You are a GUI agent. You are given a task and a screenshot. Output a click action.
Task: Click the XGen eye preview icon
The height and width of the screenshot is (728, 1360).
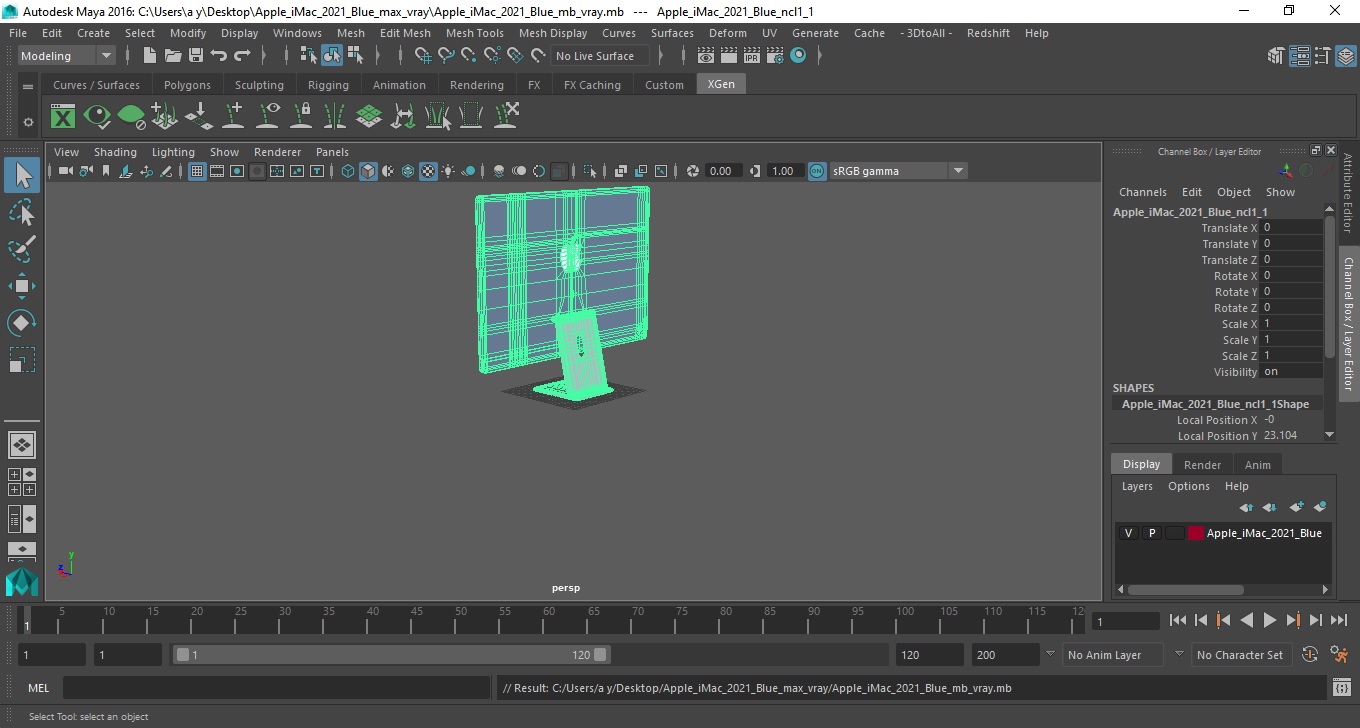(x=97, y=117)
